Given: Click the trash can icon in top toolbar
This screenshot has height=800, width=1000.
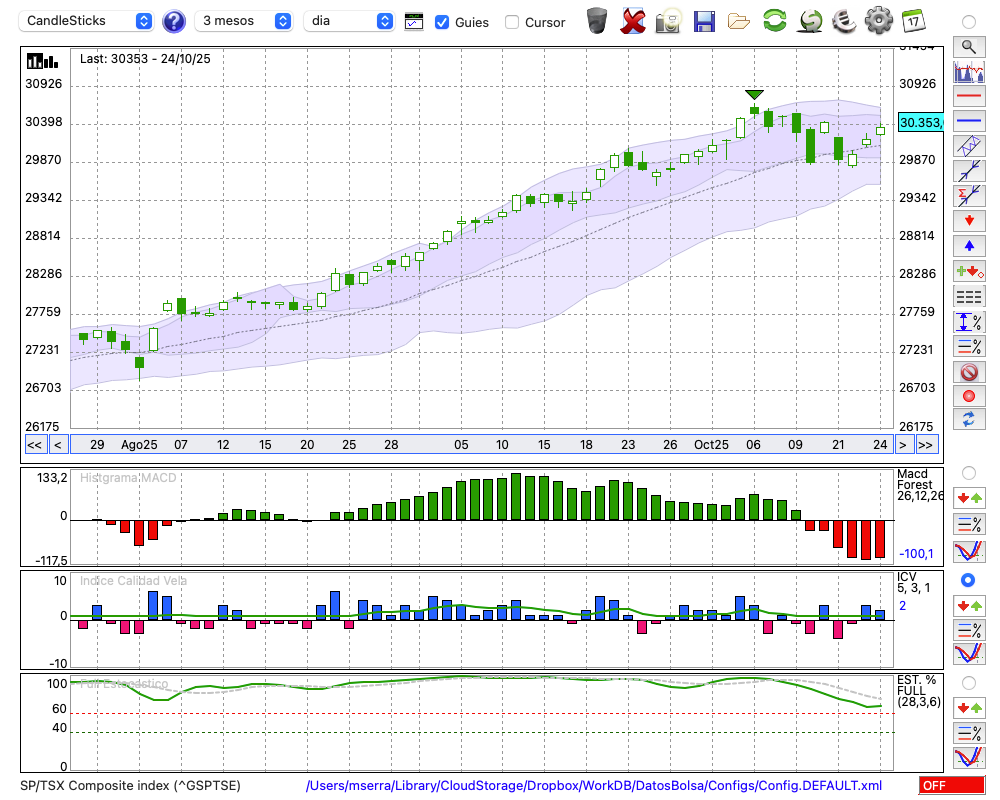Looking at the screenshot, I should [597, 20].
